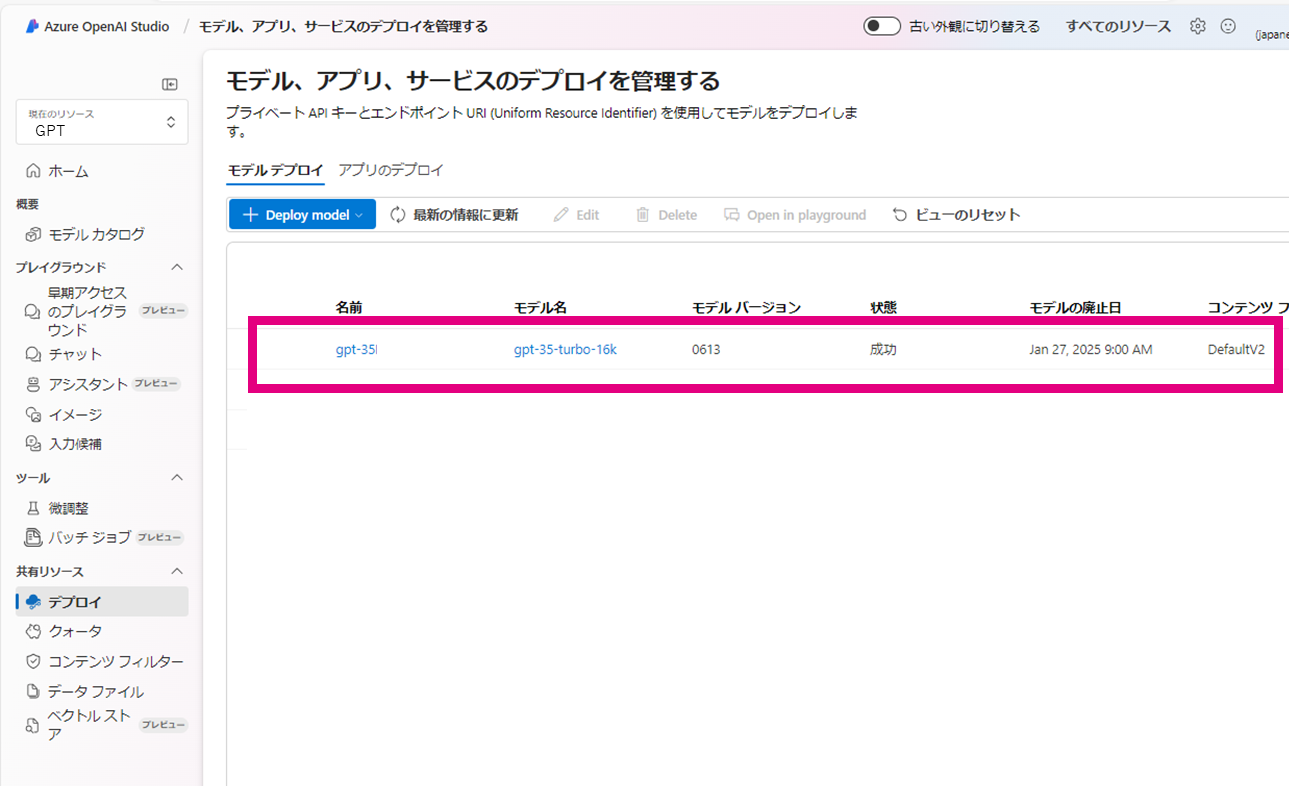
Task: Click the Azure OpenAI Studio logo icon
Action: pyautogui.click(x=32, y=27)
